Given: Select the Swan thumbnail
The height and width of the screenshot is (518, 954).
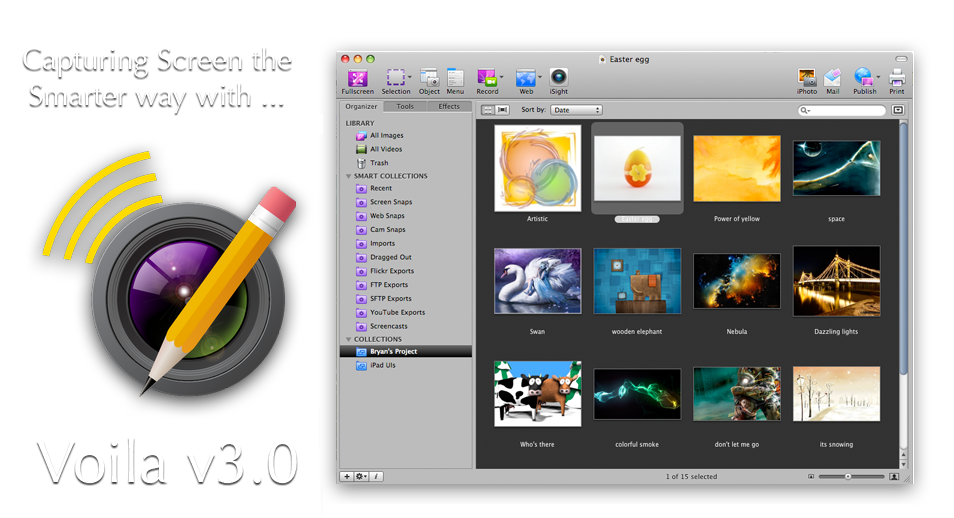Looking at the screenshot, I should (x=537, y=281).
